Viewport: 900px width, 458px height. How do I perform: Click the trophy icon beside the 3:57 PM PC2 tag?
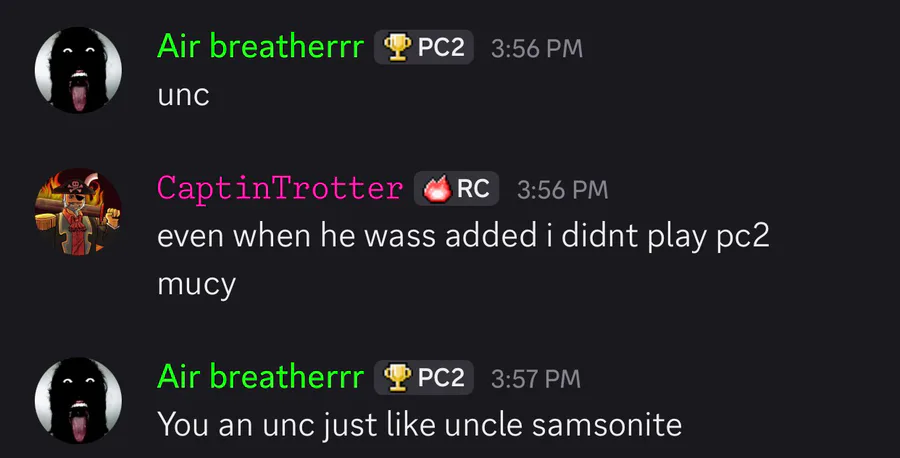[398, 378]
